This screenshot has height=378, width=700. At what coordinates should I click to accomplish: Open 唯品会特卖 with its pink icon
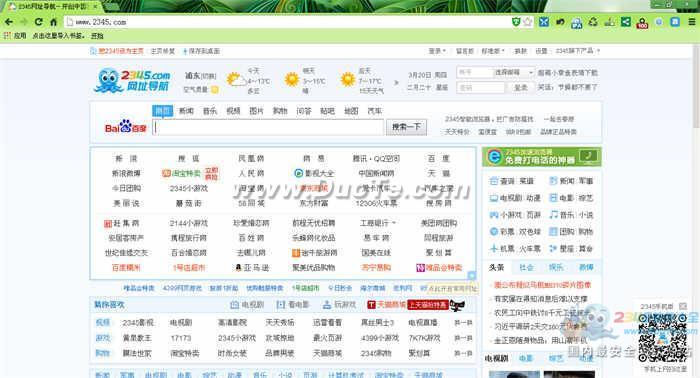point(439,267)
